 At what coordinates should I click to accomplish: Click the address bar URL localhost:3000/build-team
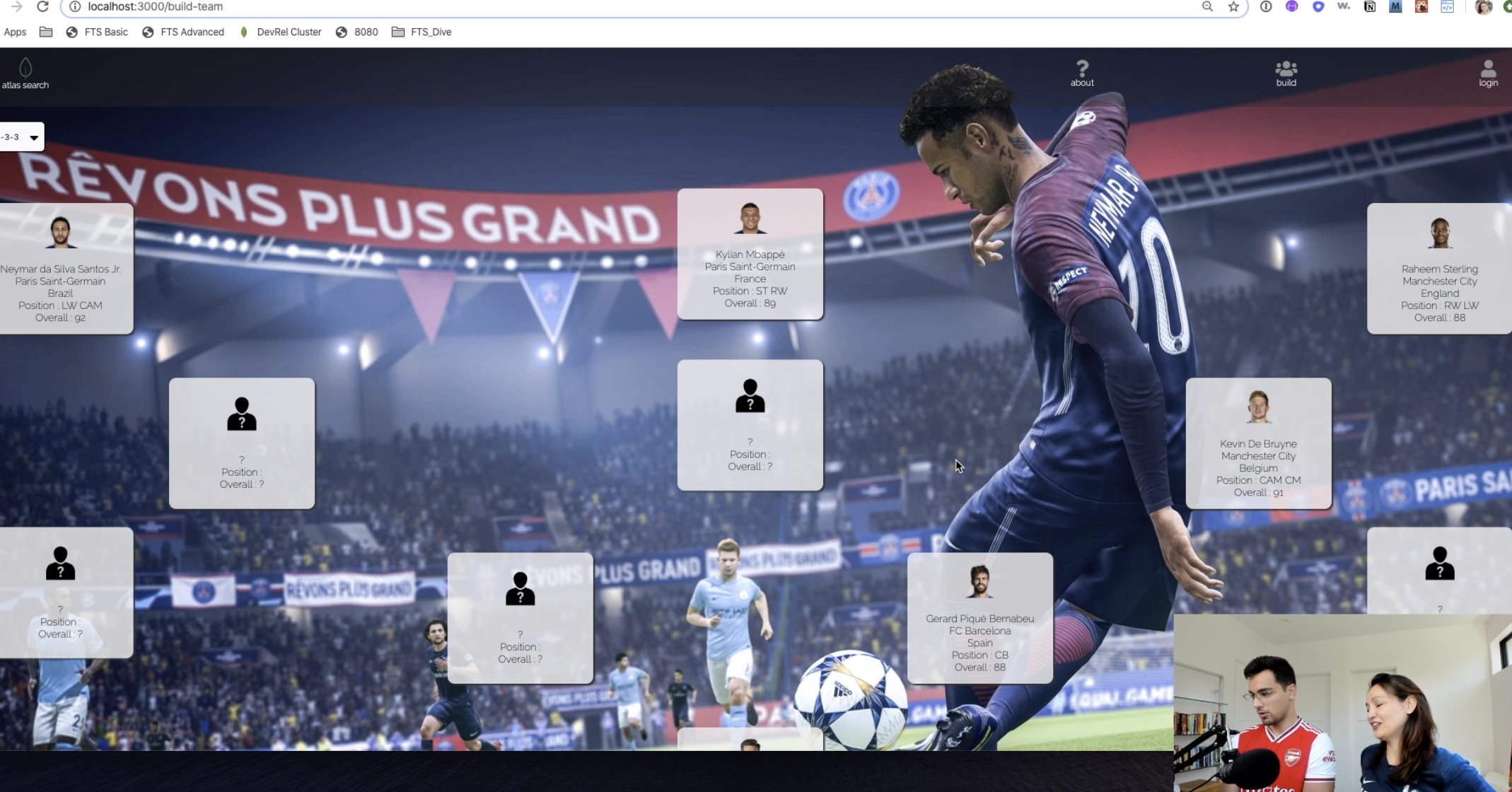pyautogui.click(x=156, y=6)
